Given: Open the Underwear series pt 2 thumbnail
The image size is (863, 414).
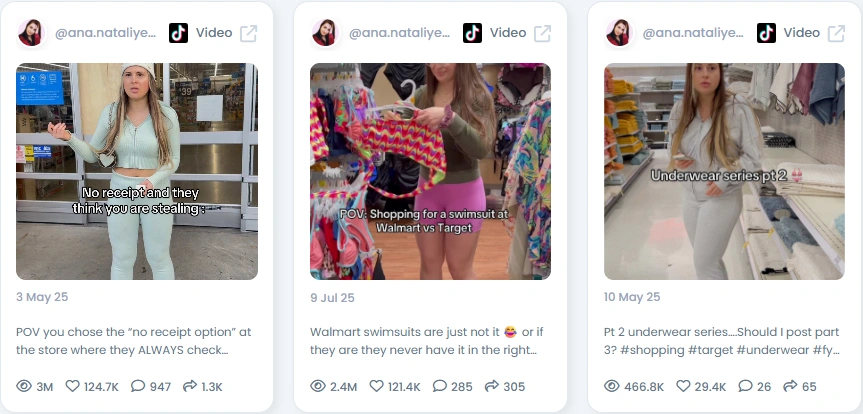Looking at the screenshot, I should pyautogui.click(x=724, y=171).
